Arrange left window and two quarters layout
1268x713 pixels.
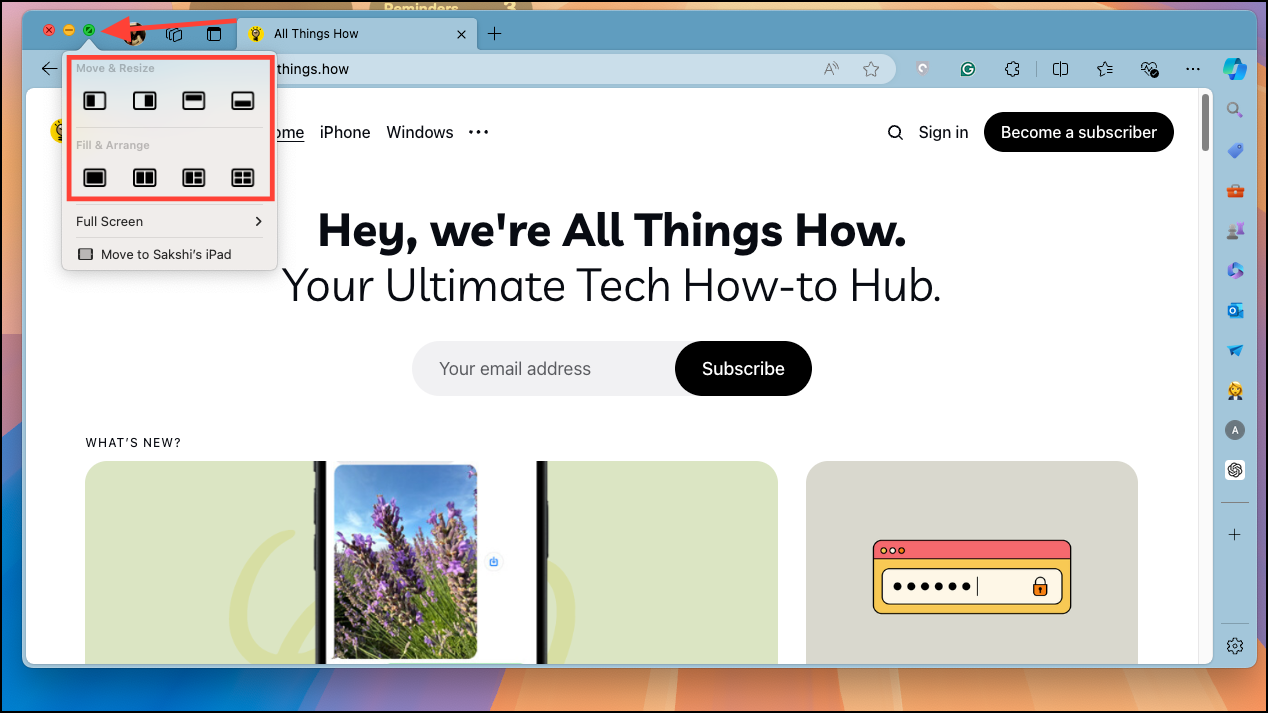[x=194, y=178]
